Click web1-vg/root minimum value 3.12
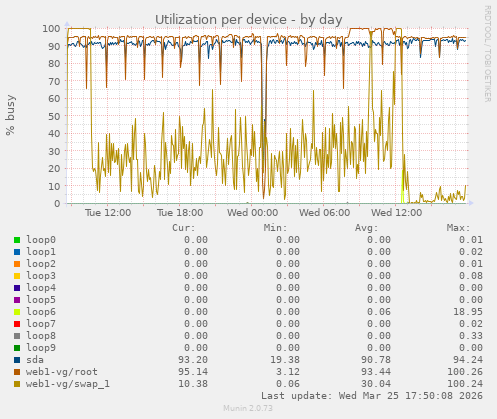Image resolution: width=497 pixels, height=419 pixels. (288, 372)
